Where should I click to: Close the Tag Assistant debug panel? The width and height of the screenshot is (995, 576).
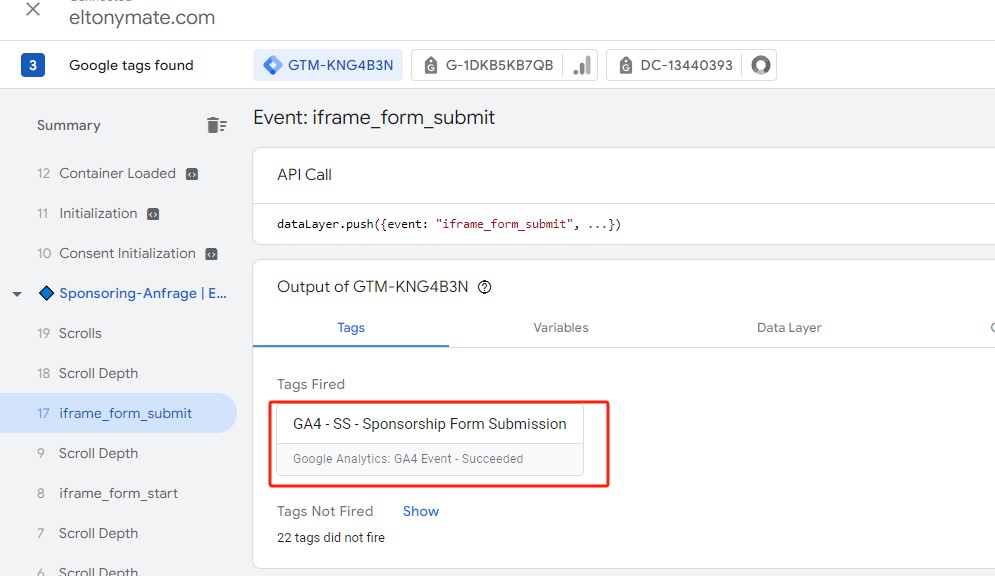click(x=32, y=10)
